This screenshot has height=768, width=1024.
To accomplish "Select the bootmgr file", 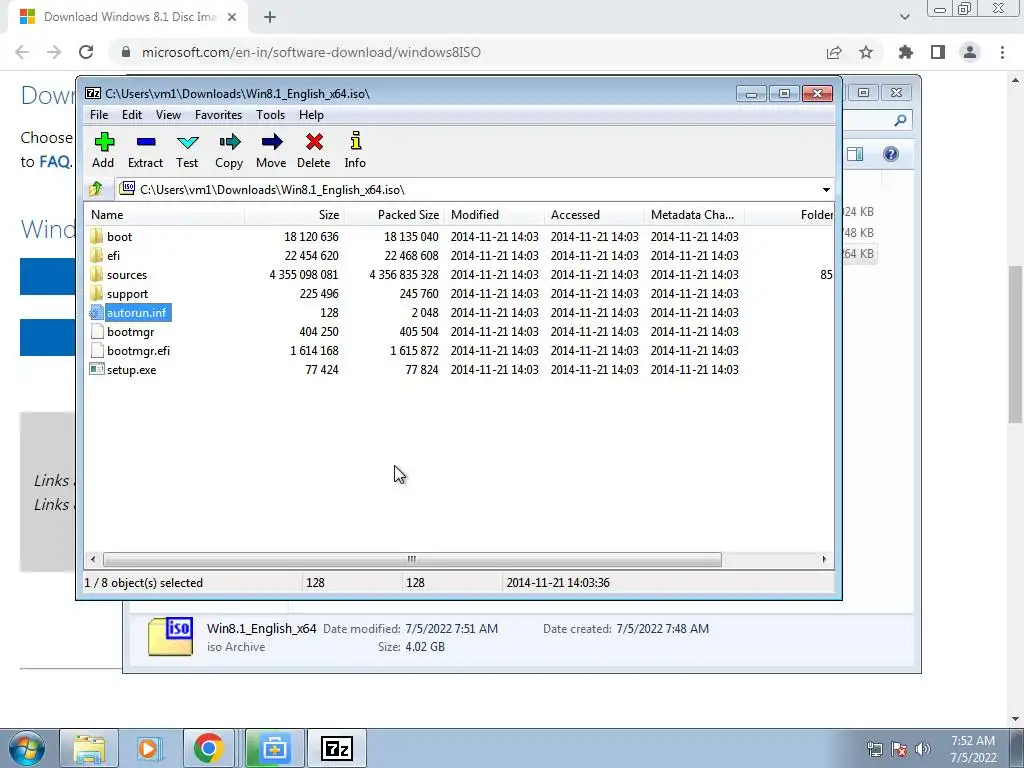I will click(x=130, y=332).
